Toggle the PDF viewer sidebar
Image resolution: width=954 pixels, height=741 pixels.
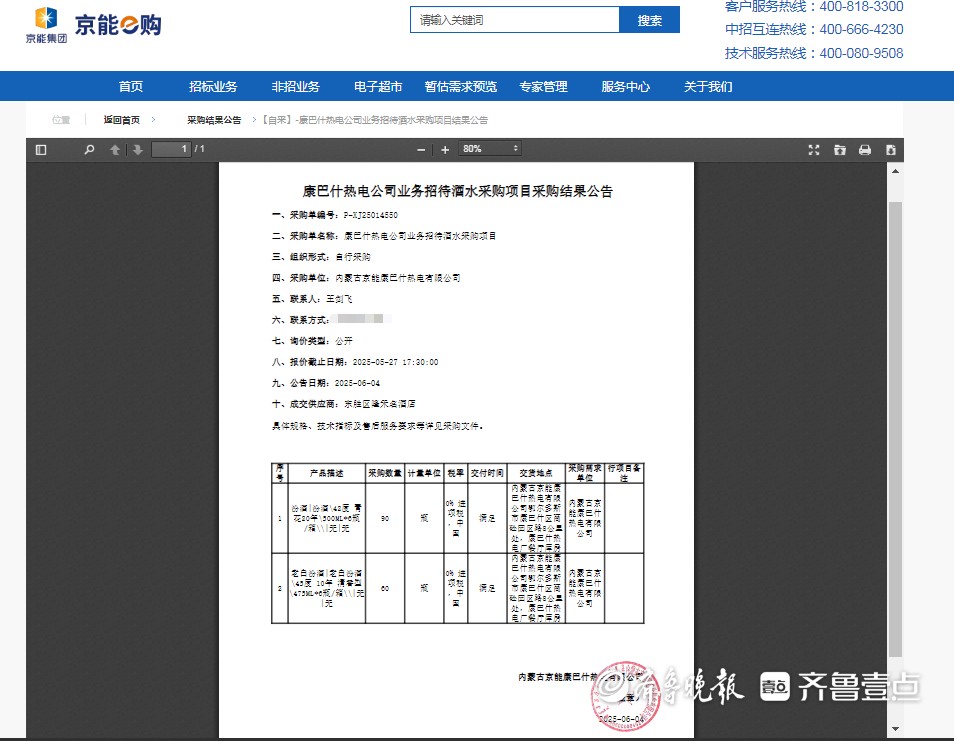[x=41, y=150]
